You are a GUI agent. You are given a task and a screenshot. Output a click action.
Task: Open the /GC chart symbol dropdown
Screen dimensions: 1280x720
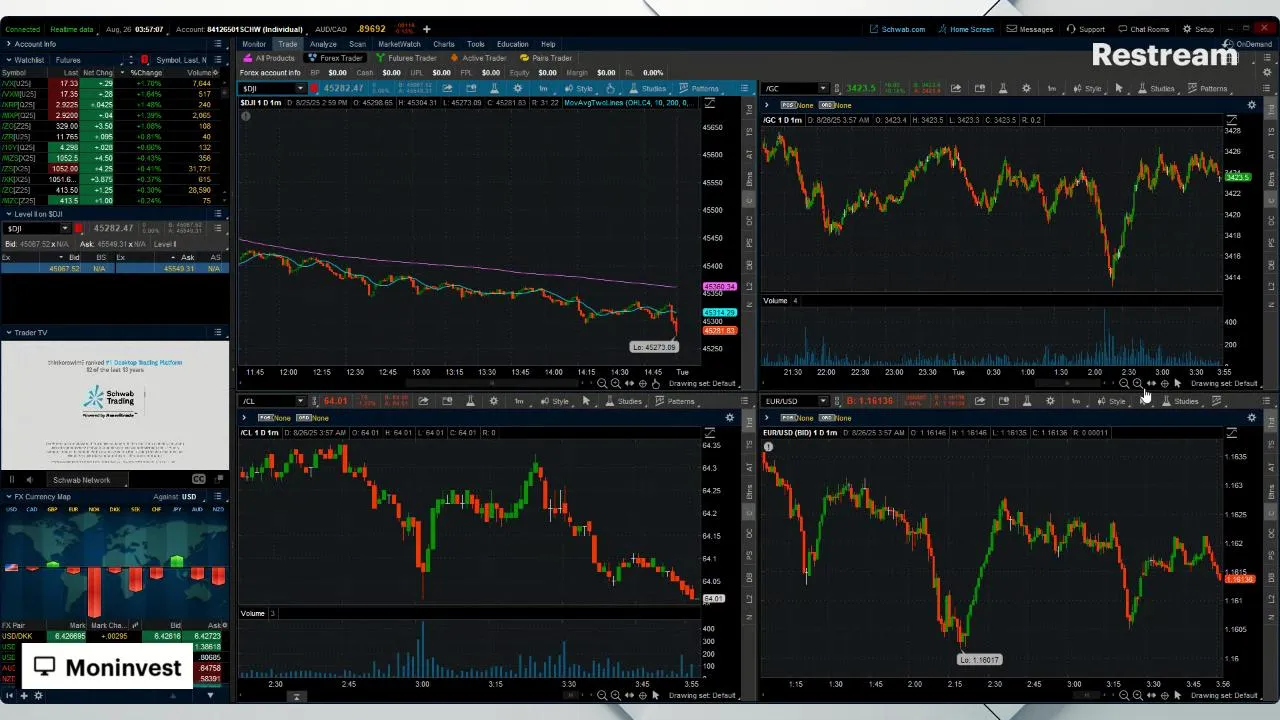[x=822, y=88]
